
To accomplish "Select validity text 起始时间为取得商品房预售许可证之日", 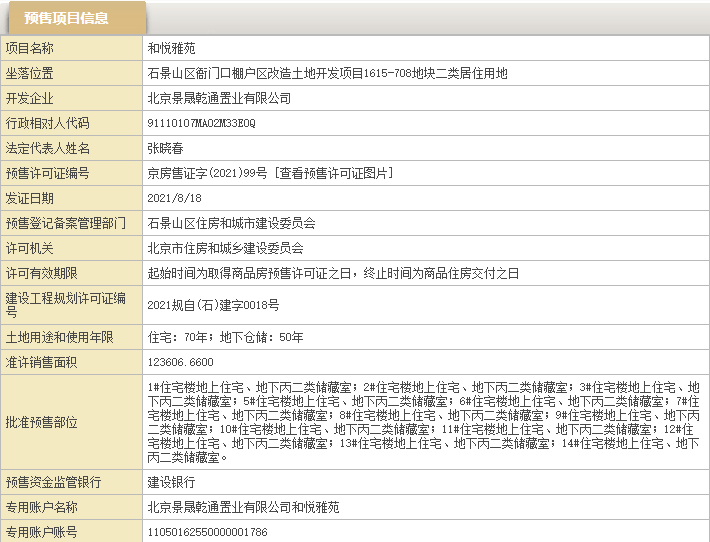I will tap(249, 273).
